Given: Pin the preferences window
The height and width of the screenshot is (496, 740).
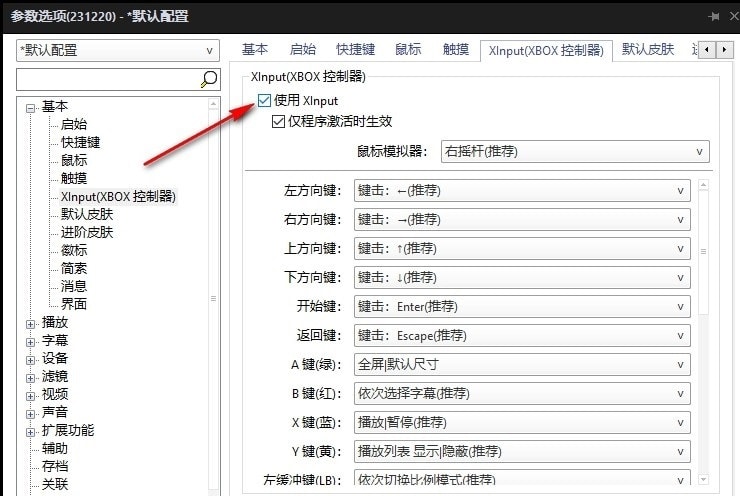Looking at the screenshot, I should (x=714, y=17).
